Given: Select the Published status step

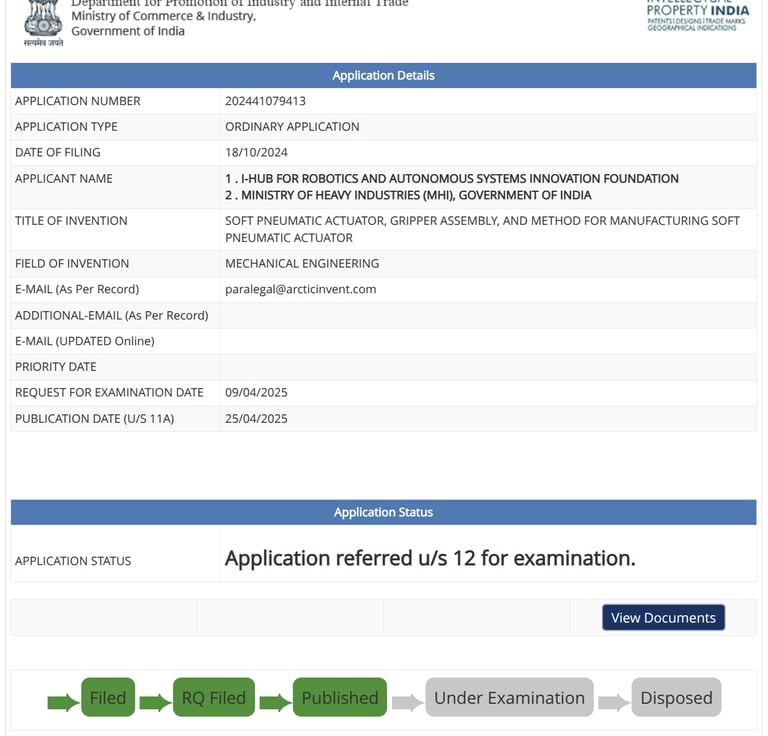Looking at the screenshot, I should point(340,697).
